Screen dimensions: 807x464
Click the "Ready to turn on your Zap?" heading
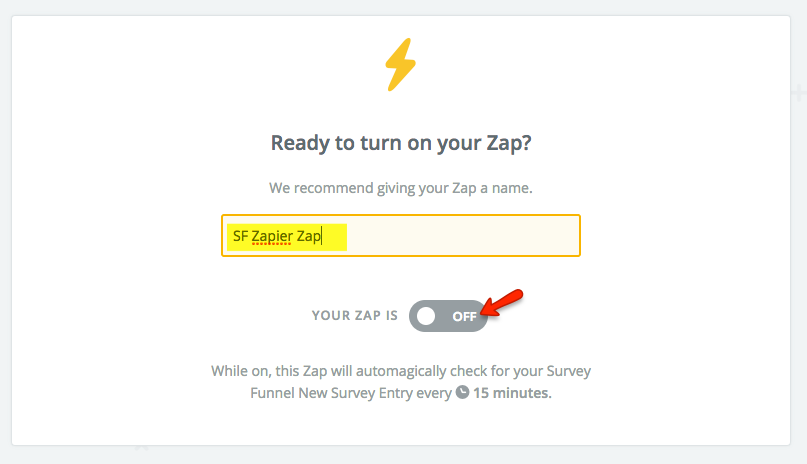pyautogui.click(x=400, y=142)
